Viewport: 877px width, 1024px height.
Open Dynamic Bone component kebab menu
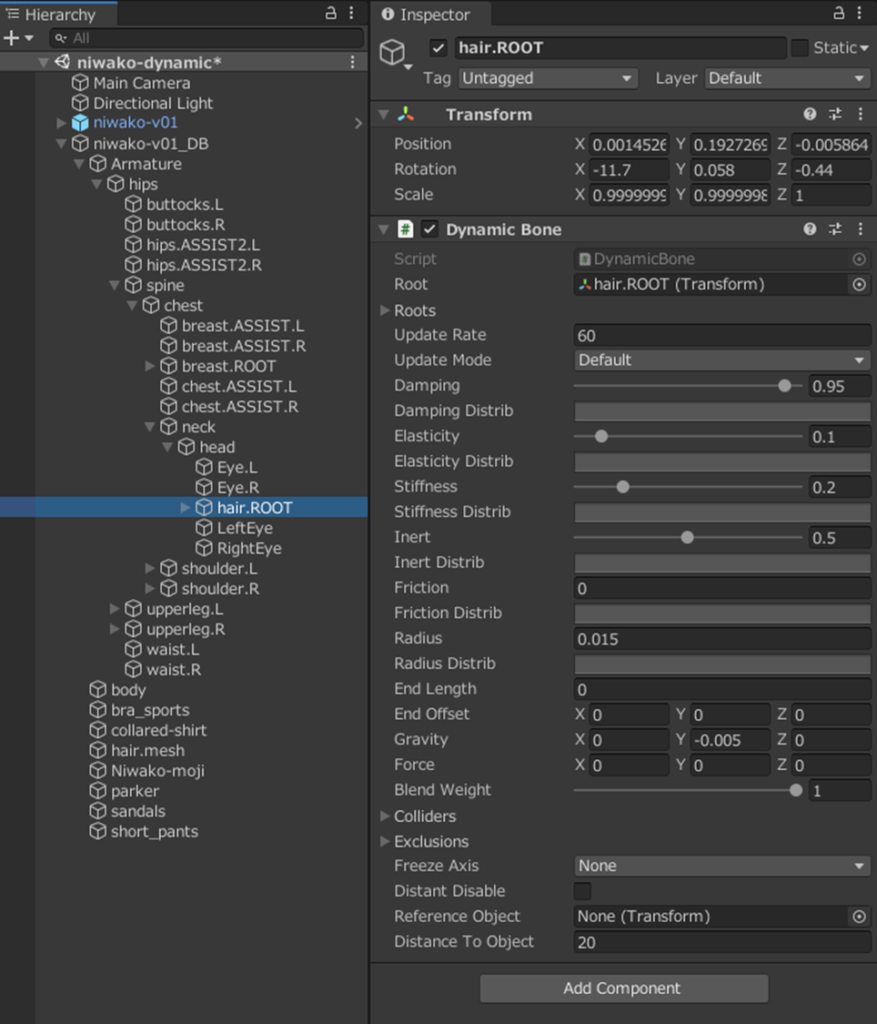pos(860,230)
